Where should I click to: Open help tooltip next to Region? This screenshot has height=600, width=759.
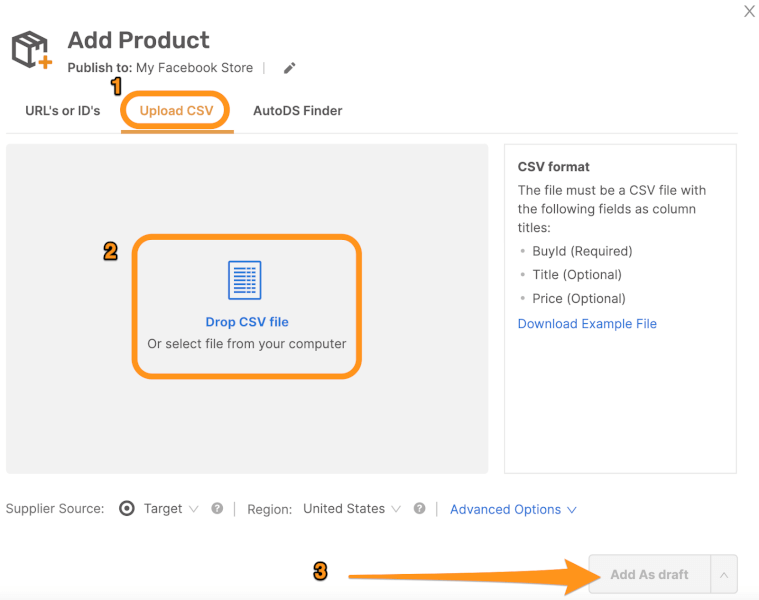click(x=420, y=509)
